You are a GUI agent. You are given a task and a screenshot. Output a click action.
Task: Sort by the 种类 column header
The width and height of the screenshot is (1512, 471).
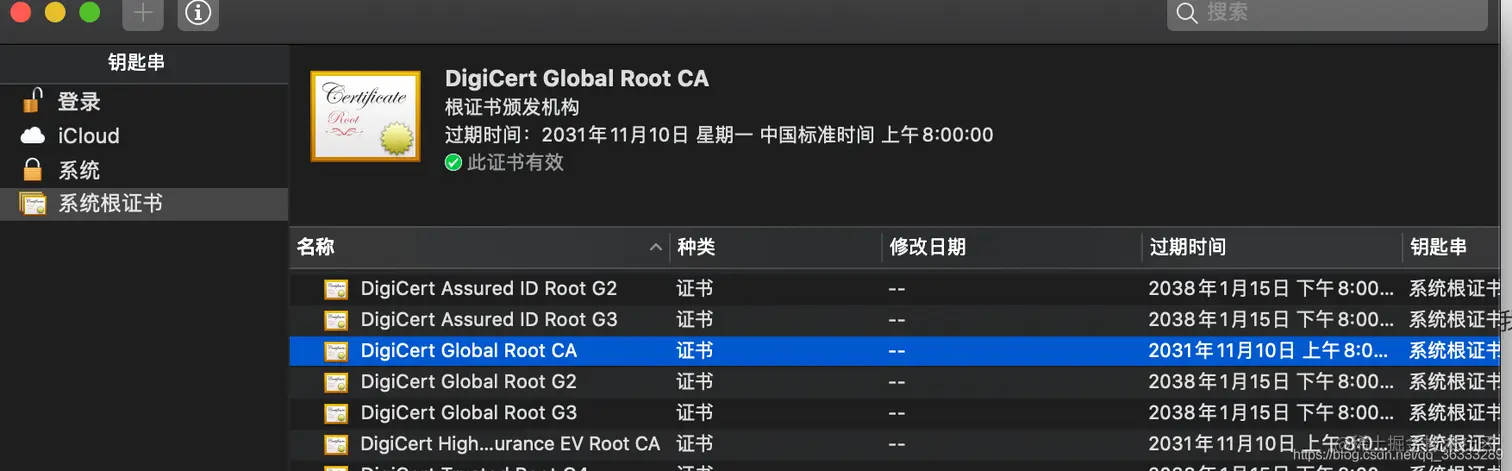[x=776, y=247]
